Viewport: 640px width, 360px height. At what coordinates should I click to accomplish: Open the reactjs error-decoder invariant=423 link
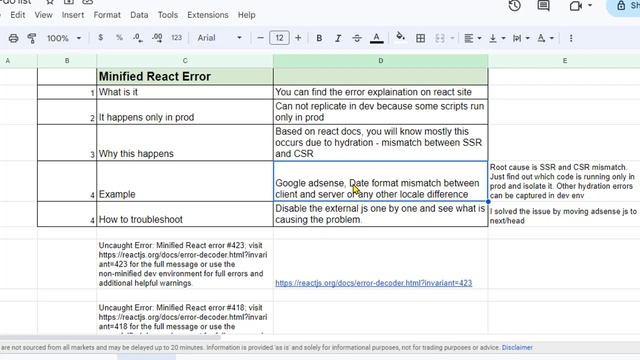(x=373, y=283)
